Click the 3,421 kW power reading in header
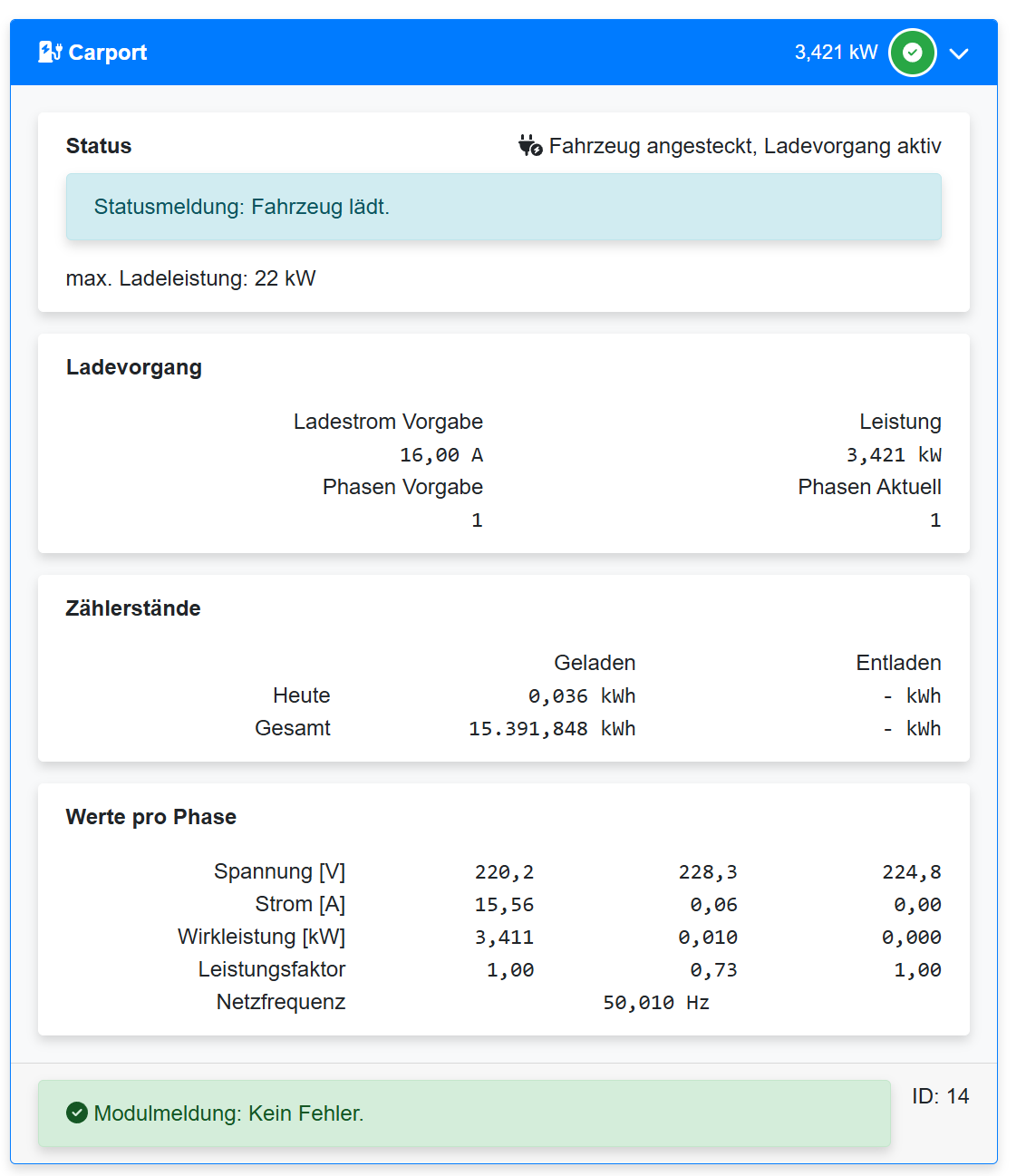Screen dimensions: 1026x1176 coord(836,53)
